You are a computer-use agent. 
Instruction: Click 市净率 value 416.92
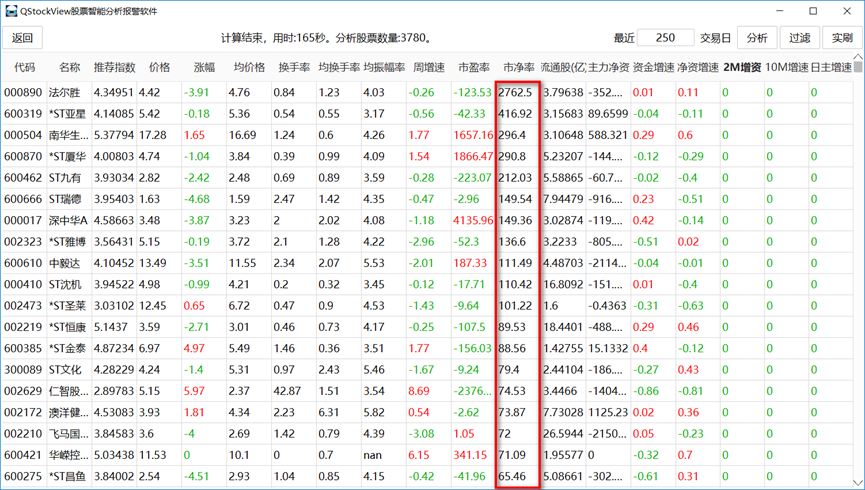515,114
